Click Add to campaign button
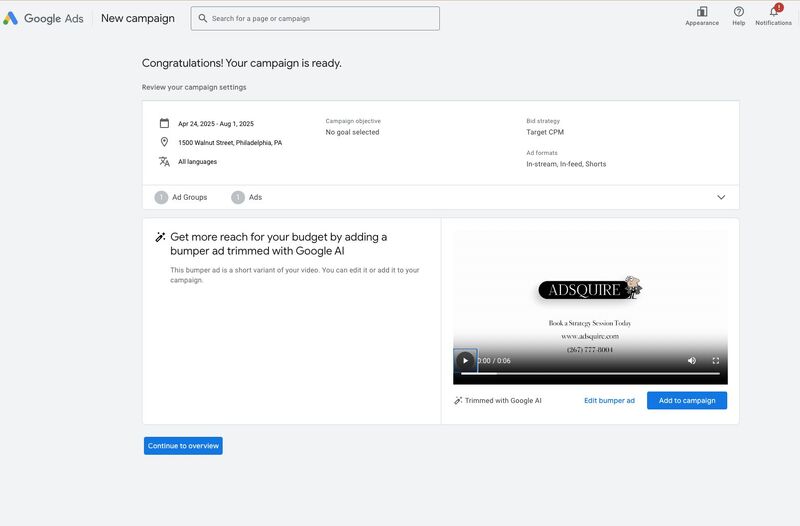 pyautogui.click(x=687, y=400)
